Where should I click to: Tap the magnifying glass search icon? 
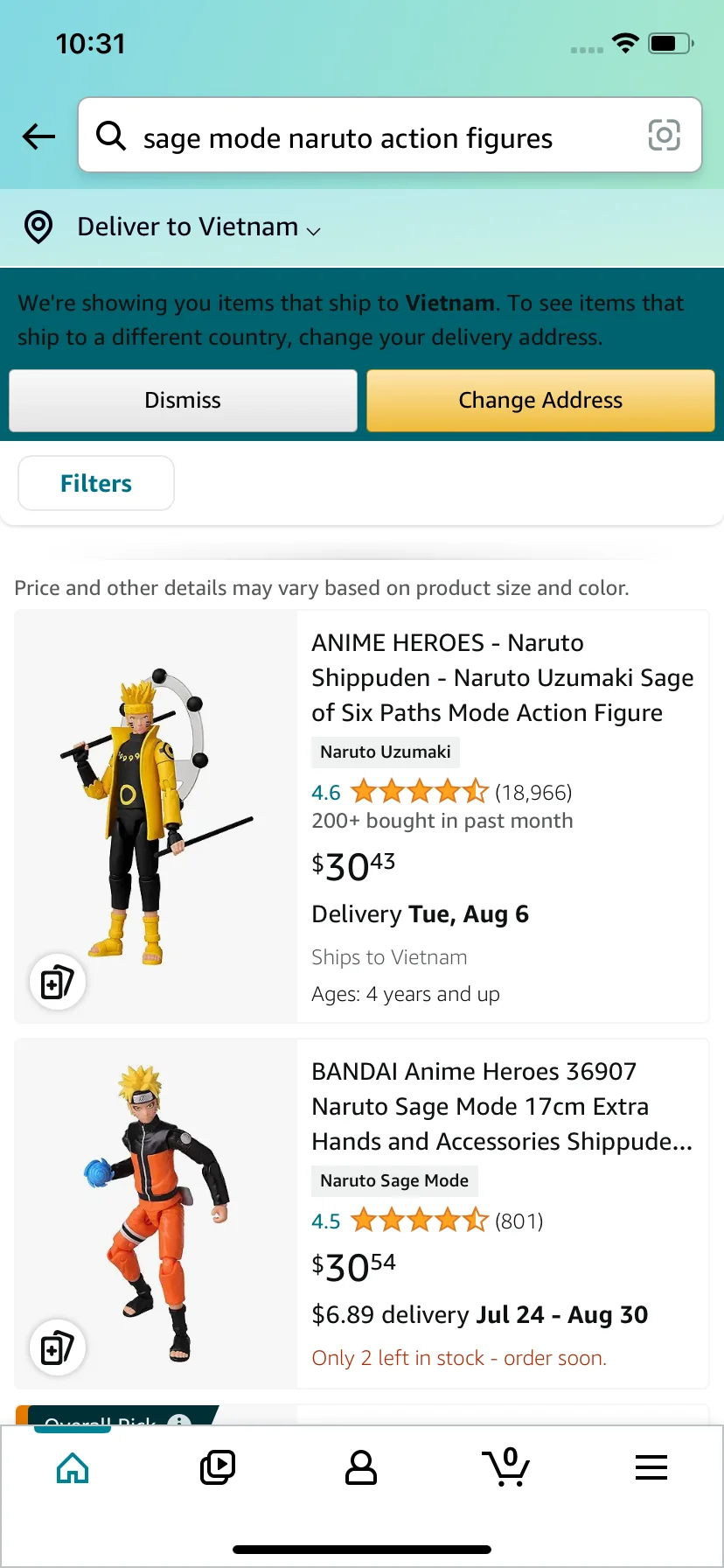111,136
